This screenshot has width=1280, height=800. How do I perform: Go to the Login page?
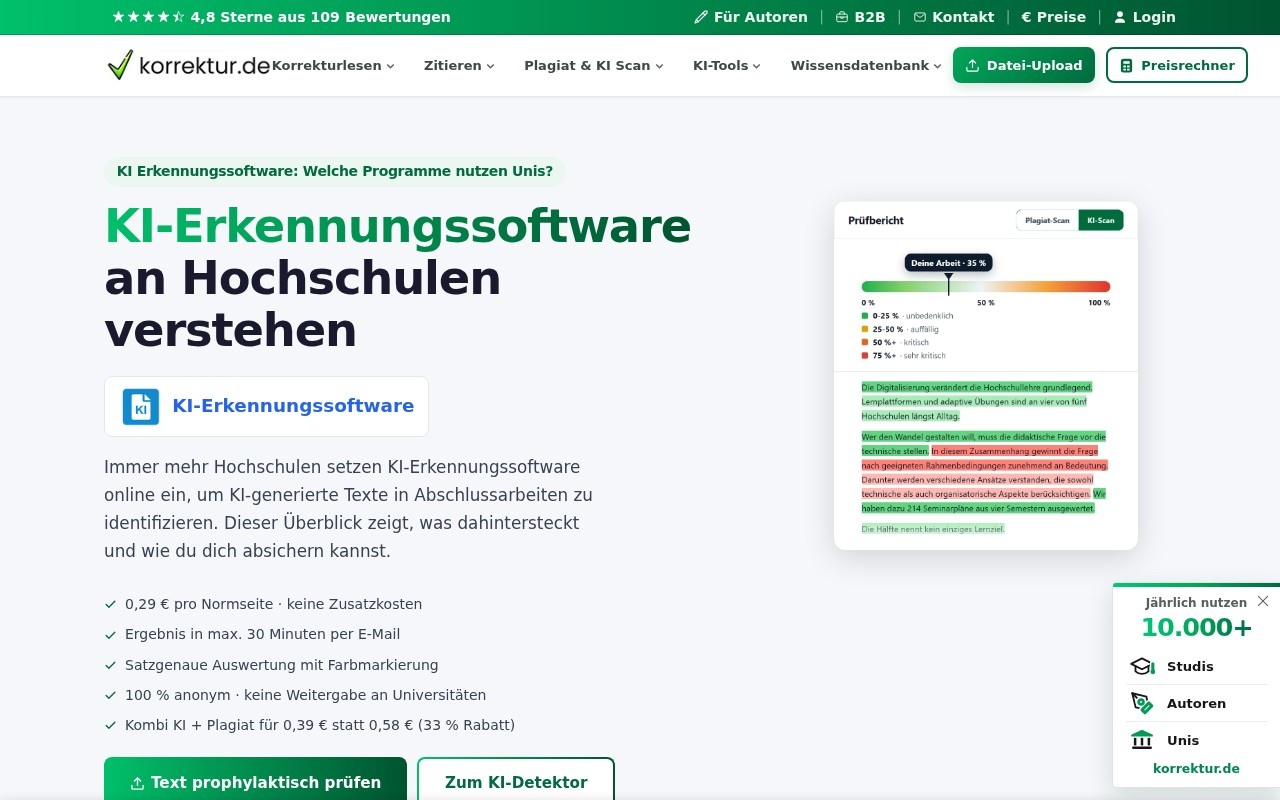click(x=1145, y=17)
